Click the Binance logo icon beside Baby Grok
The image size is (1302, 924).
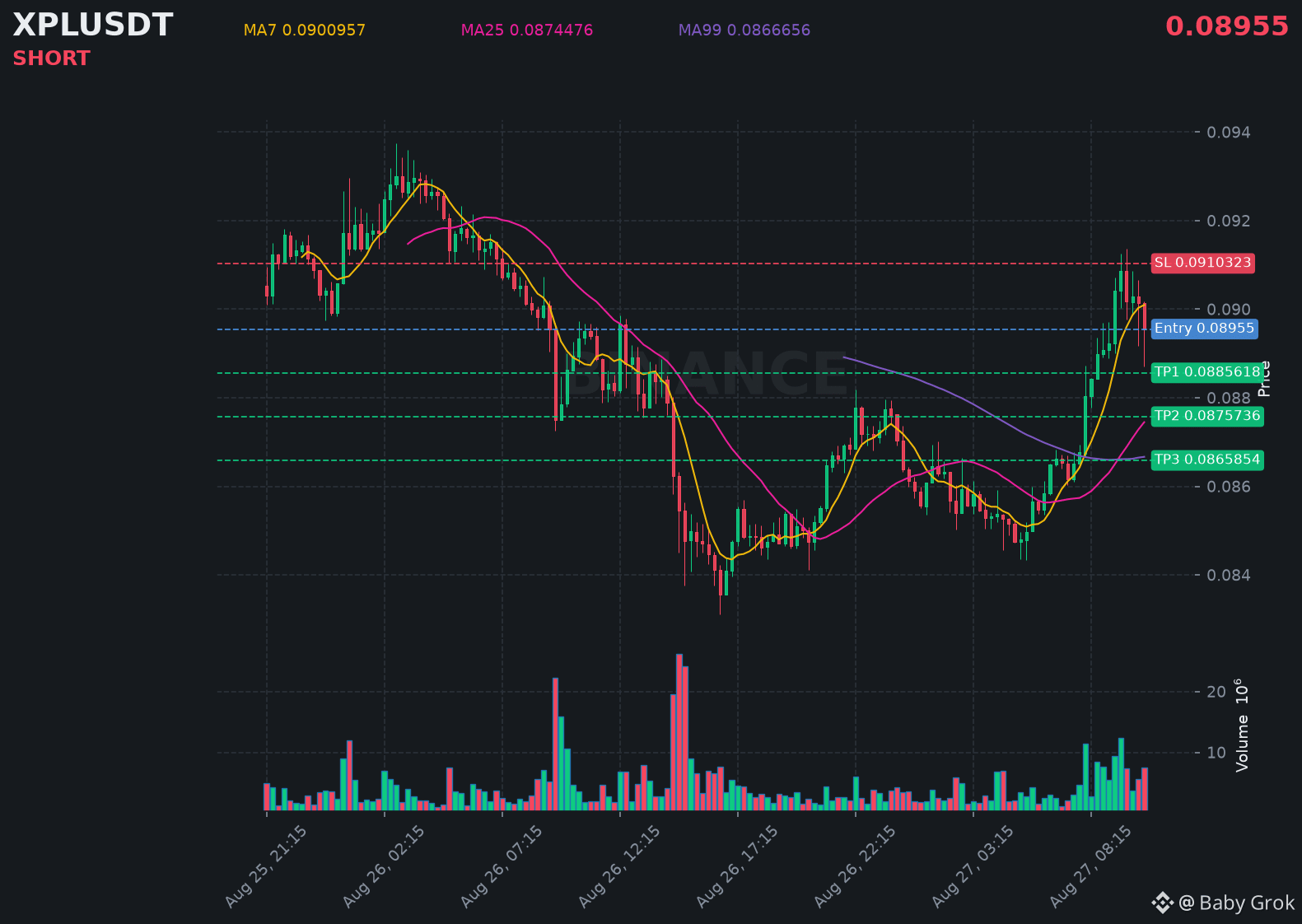[x=1162, y=903]
